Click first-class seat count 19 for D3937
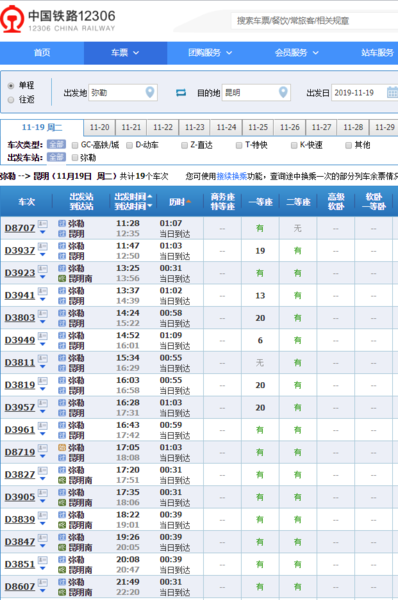This screenshot has width=398, height=600. coord(260,251)
